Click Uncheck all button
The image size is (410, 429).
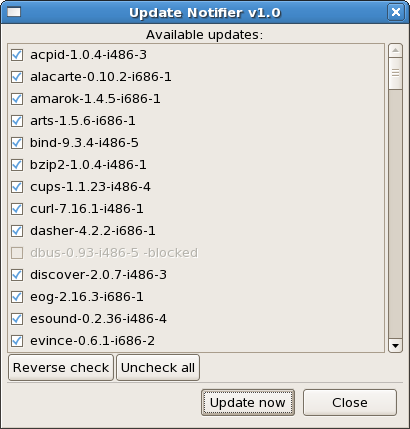pos(158,368)
